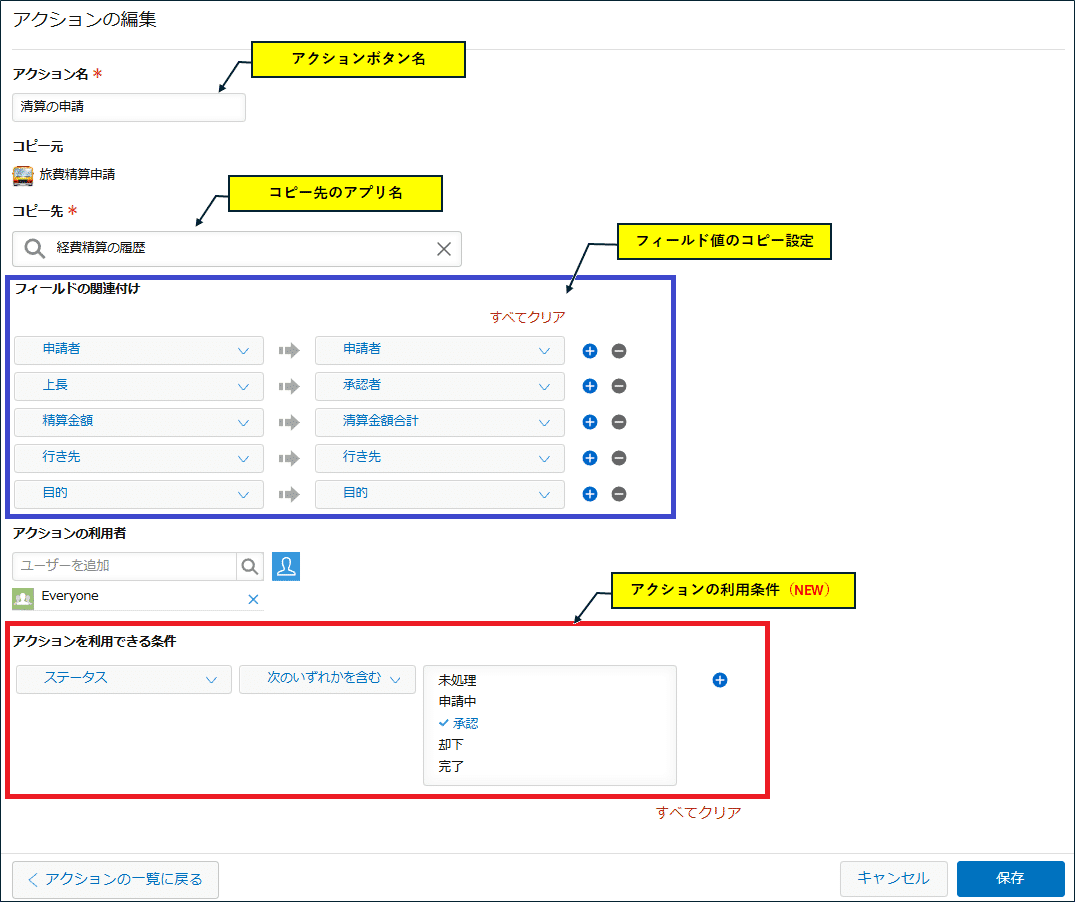Click the minus icon on 目的 row

619,494
